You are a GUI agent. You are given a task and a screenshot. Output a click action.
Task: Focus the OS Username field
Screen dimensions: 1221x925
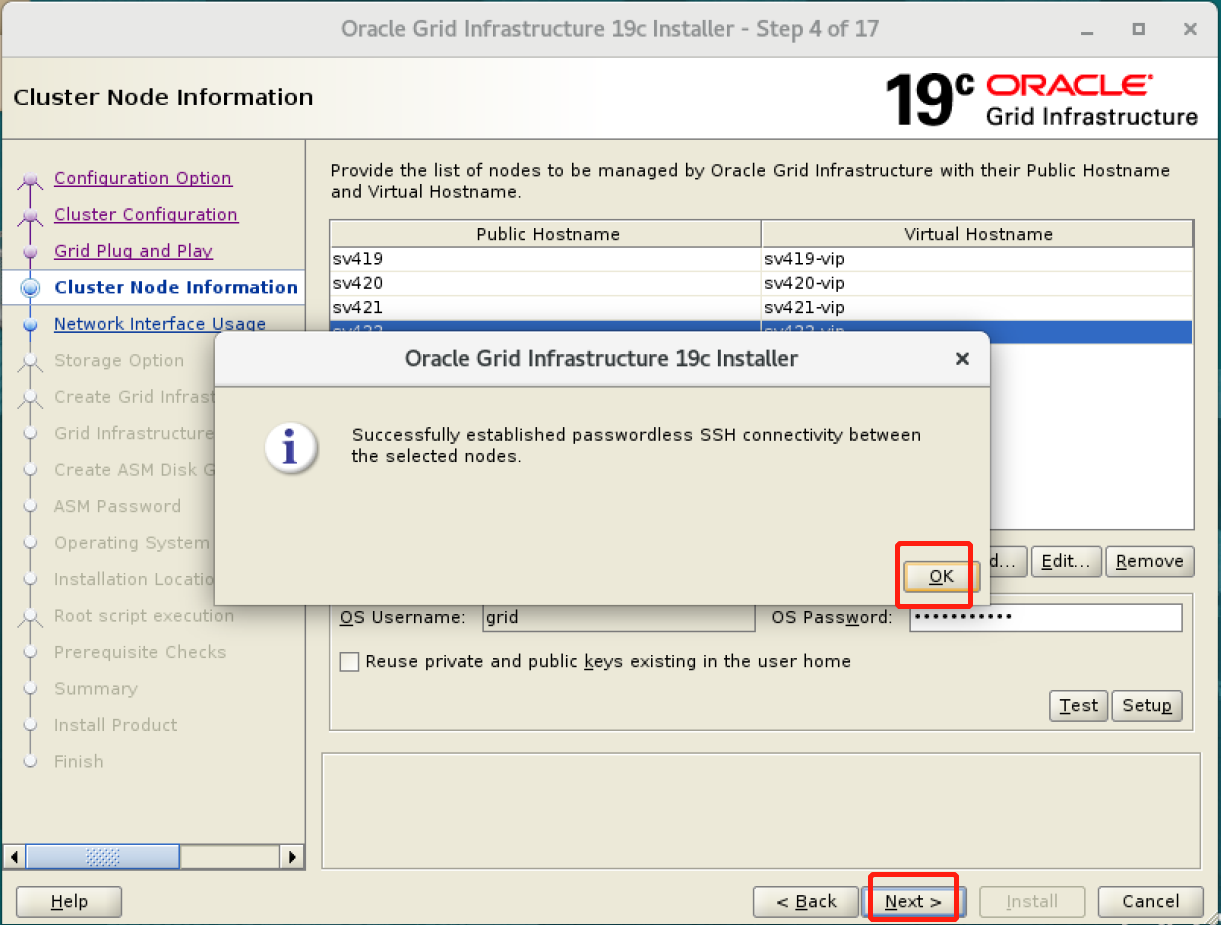pyautogui.click(x=618, y=618)
